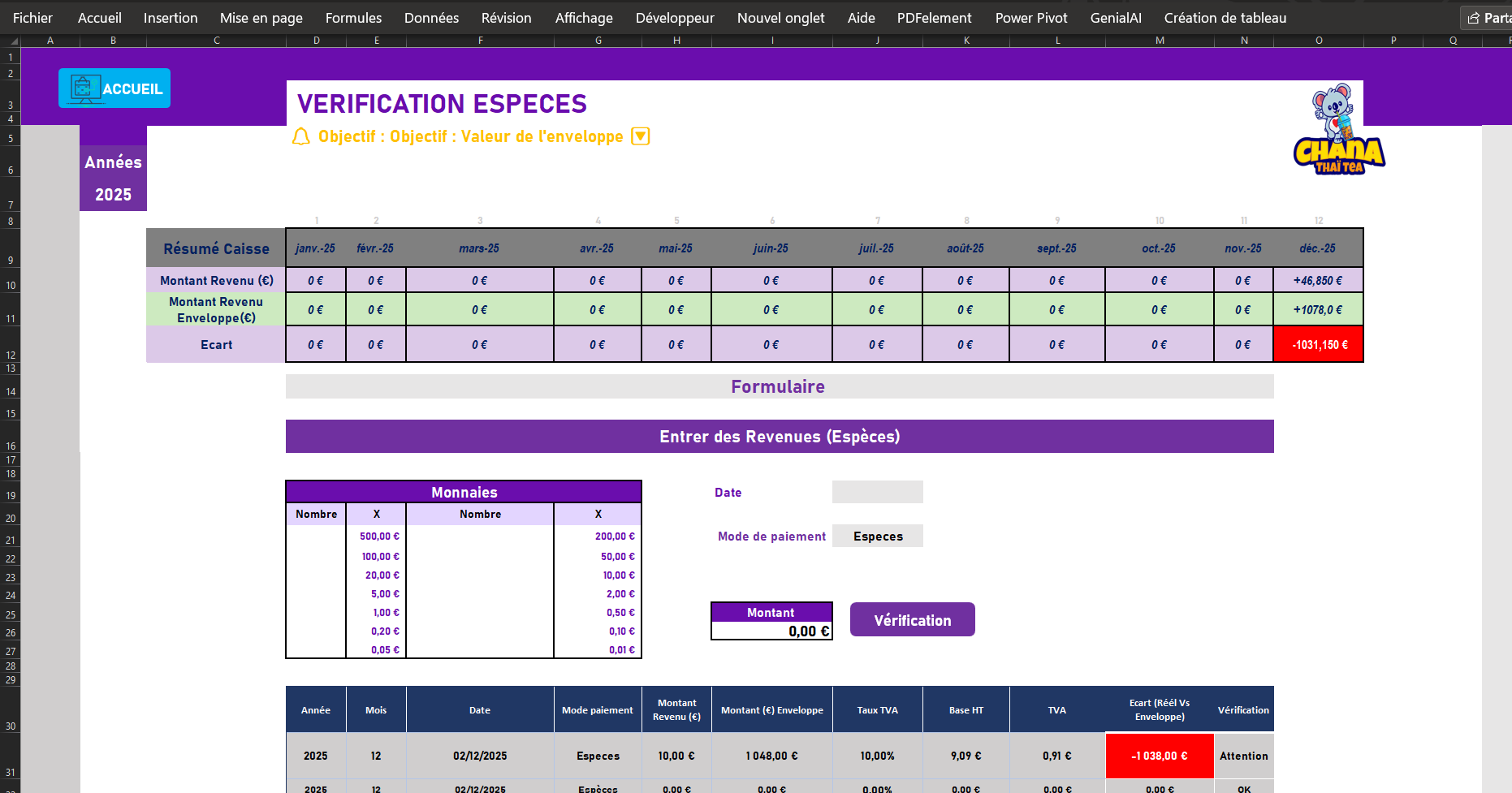Select the Attention verification status cell
The image size is (1512, 793).
click(1243, 756)
